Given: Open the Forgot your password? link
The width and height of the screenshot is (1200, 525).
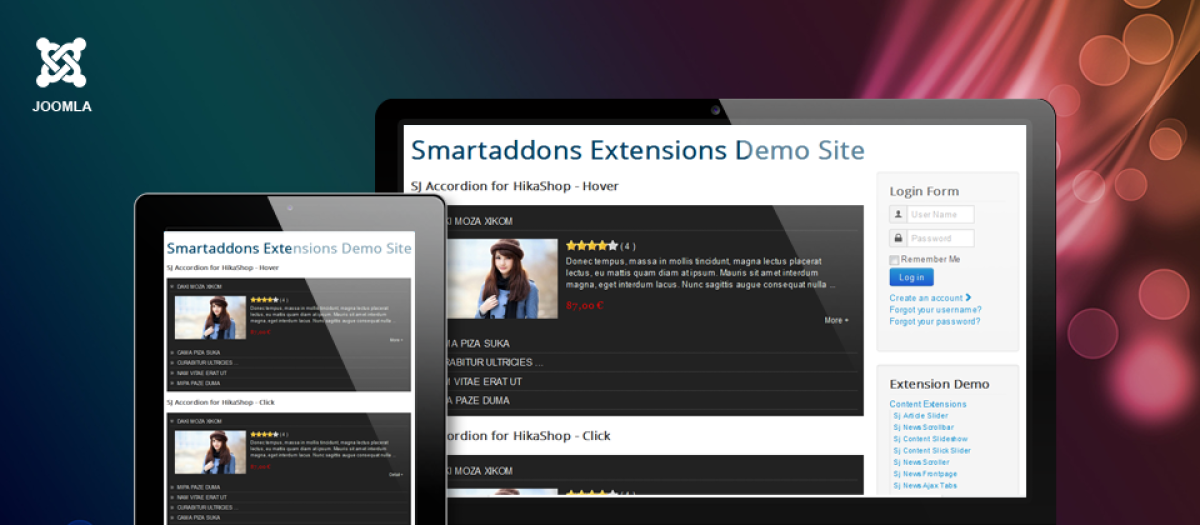Looking at the screenshot, I should click(934, 321).
